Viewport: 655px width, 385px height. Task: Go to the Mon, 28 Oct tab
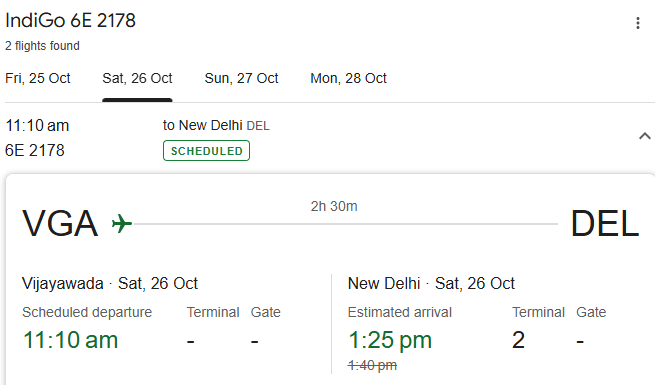348,78
